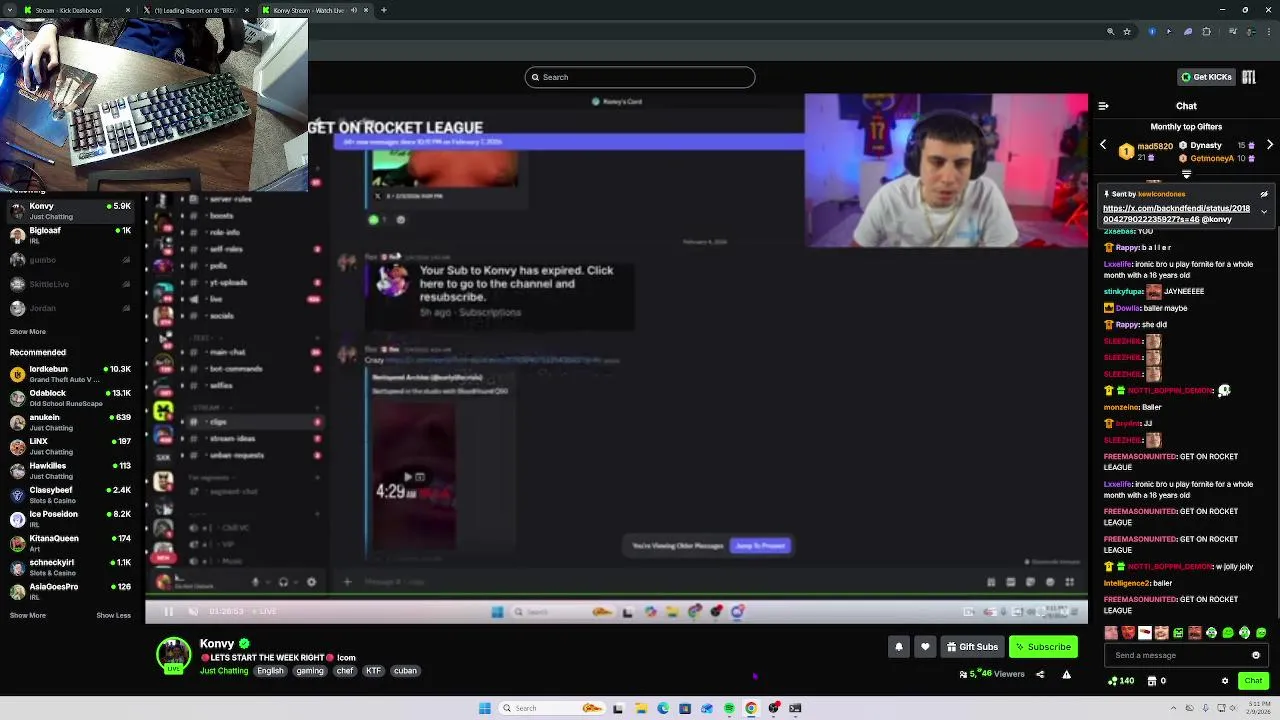Open Ice Poseidon recommended channel

click(x=70, y=519)
